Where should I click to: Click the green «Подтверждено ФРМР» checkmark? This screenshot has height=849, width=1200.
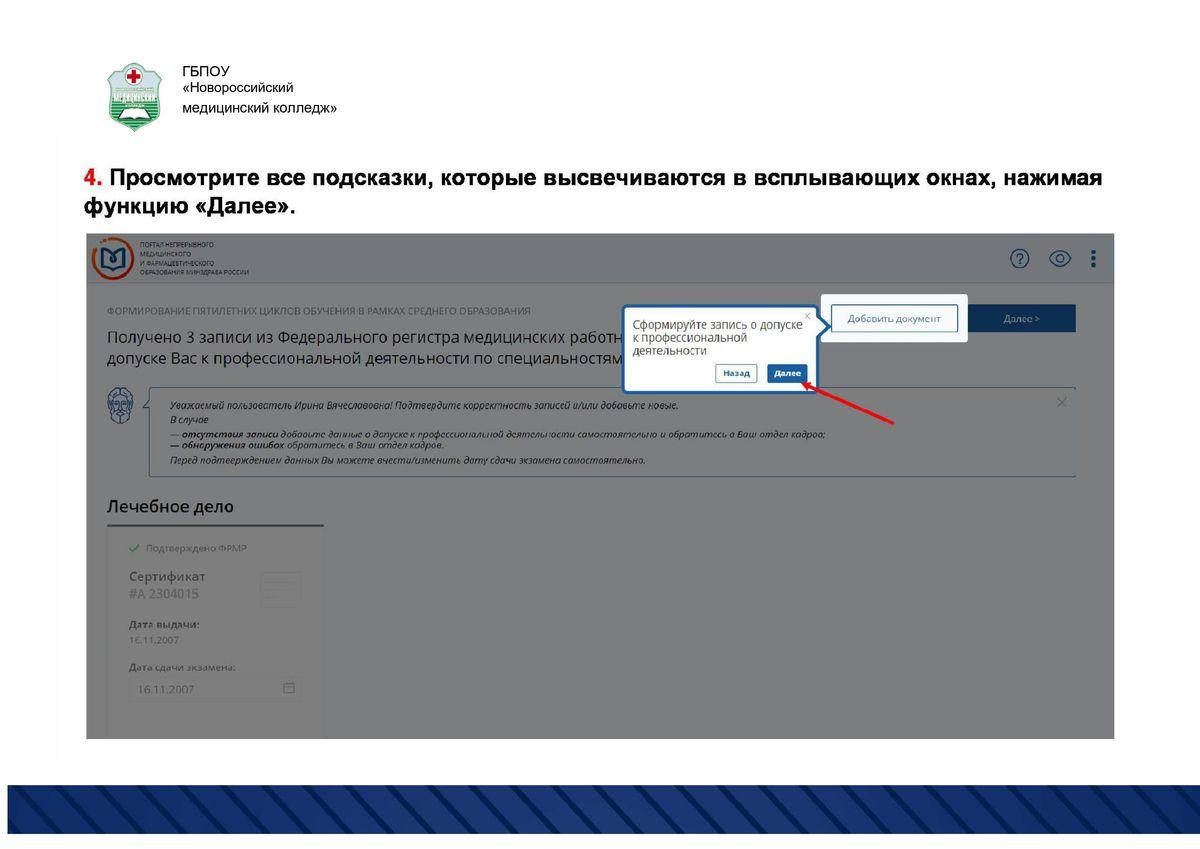pyautogui.click(x=134, y=548)
